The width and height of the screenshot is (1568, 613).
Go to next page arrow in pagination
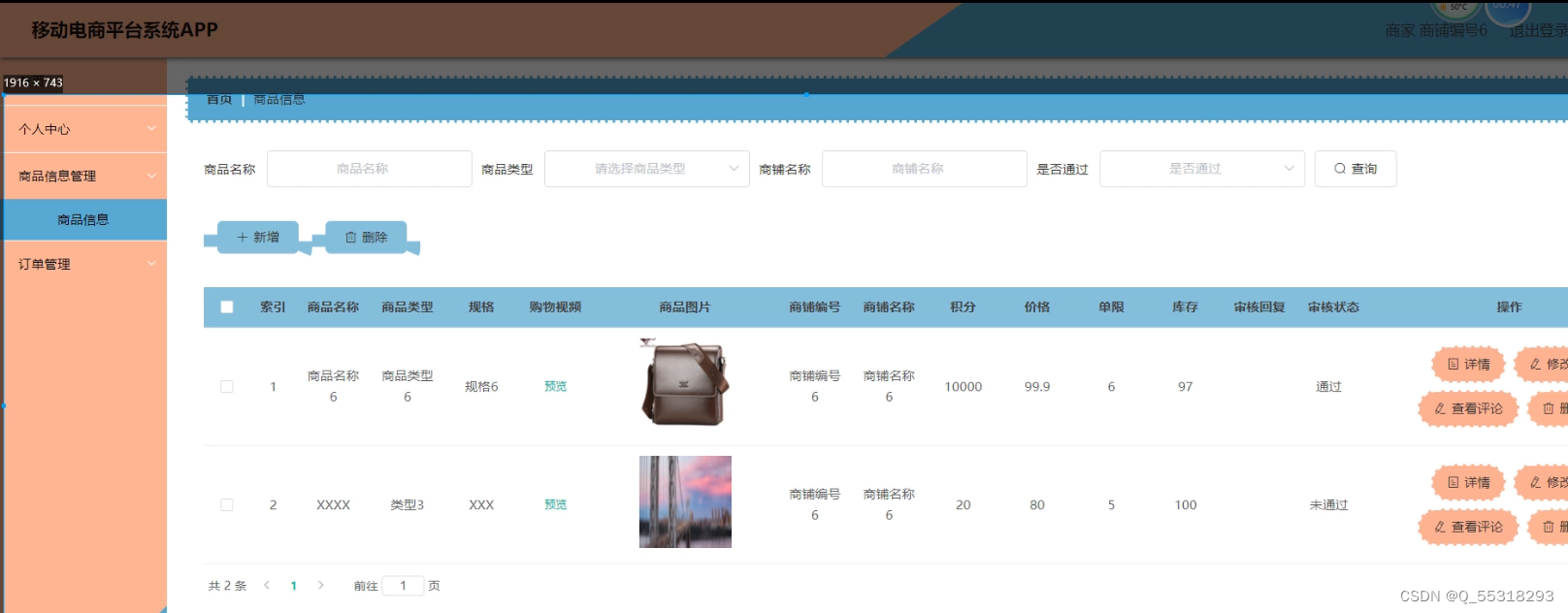tap(321, 586)
